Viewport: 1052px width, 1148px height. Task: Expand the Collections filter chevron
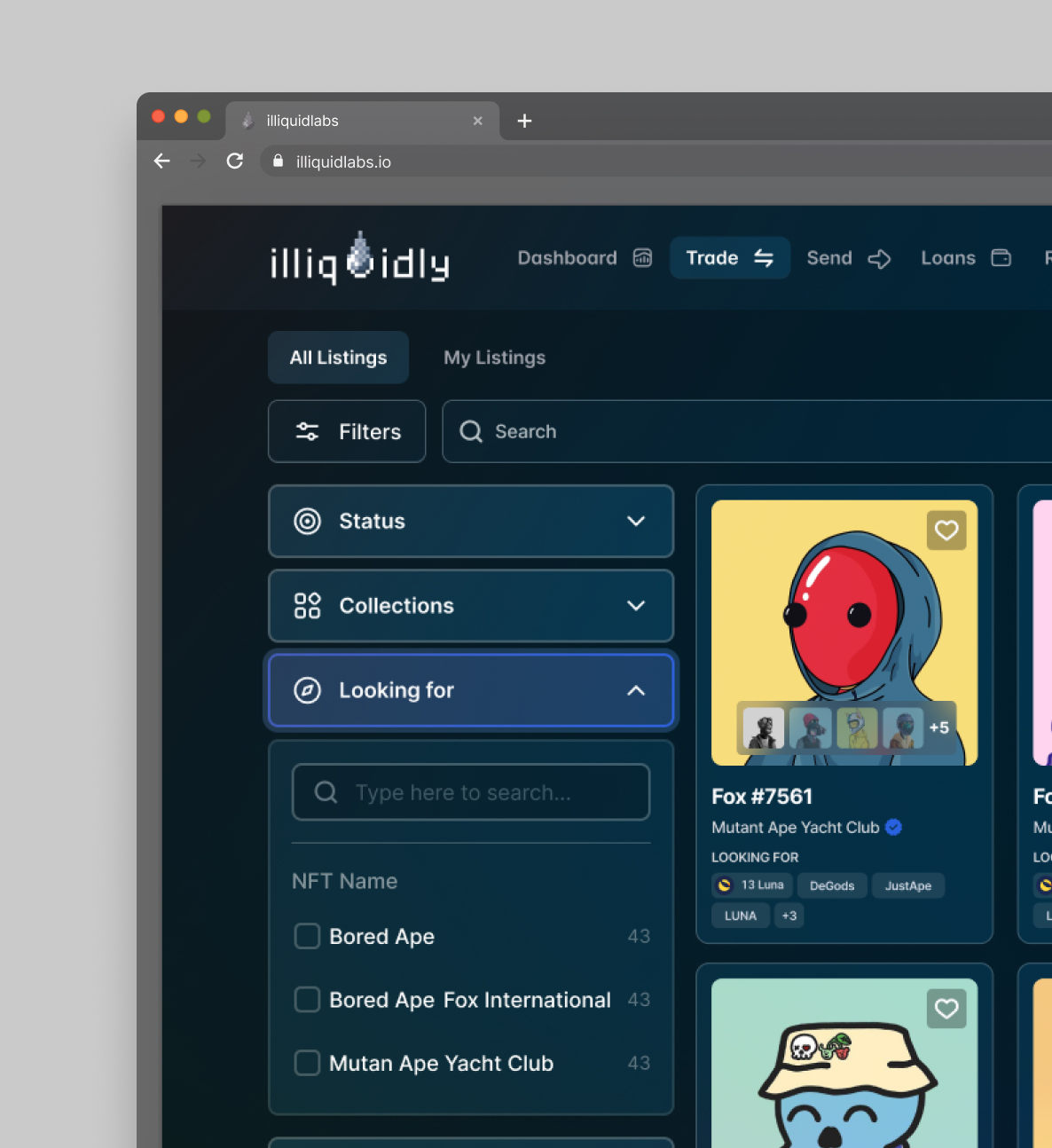pyautogui.click(x=636, y=606)
